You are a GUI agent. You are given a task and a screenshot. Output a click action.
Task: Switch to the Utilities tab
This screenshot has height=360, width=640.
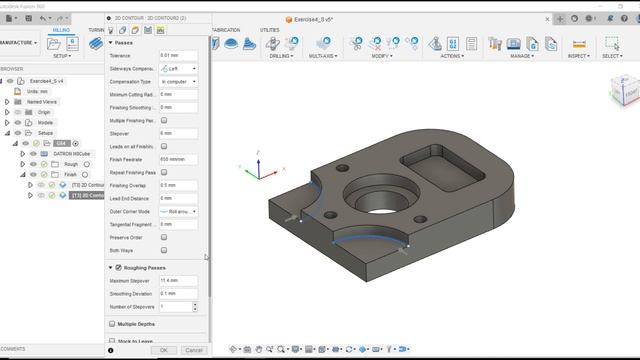click(269, 30)
